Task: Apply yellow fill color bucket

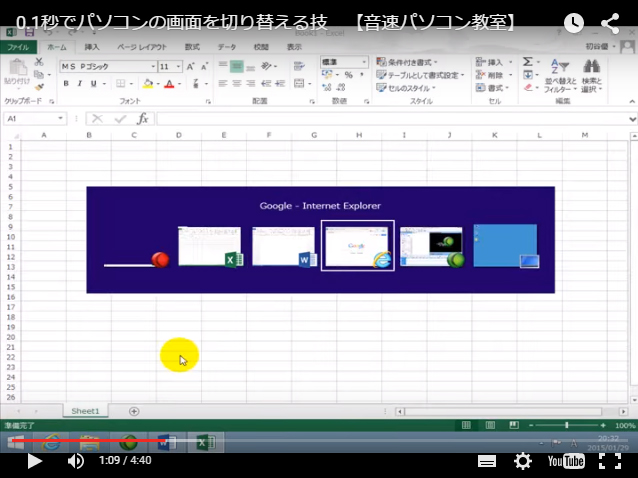Action: click(x=148, y=84)
